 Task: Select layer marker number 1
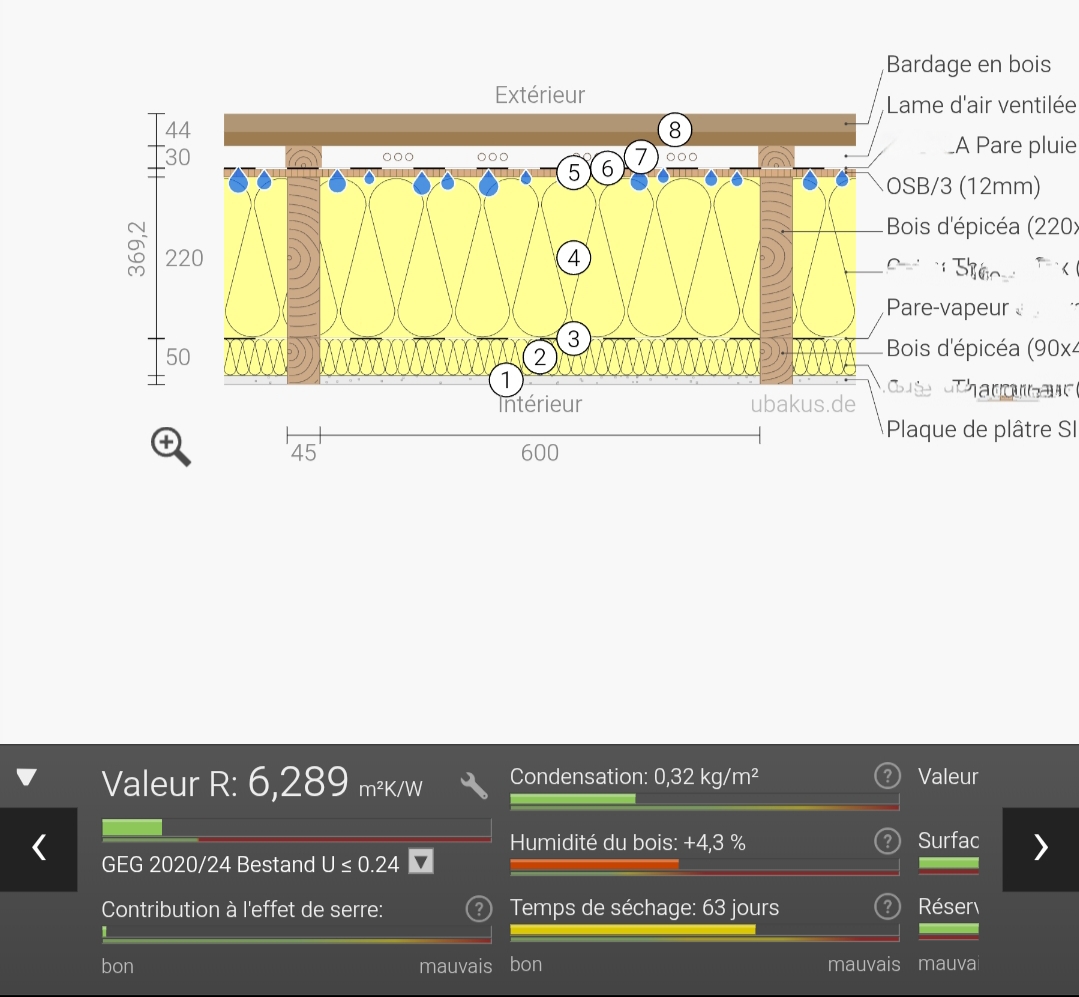(x=506, y=379)
